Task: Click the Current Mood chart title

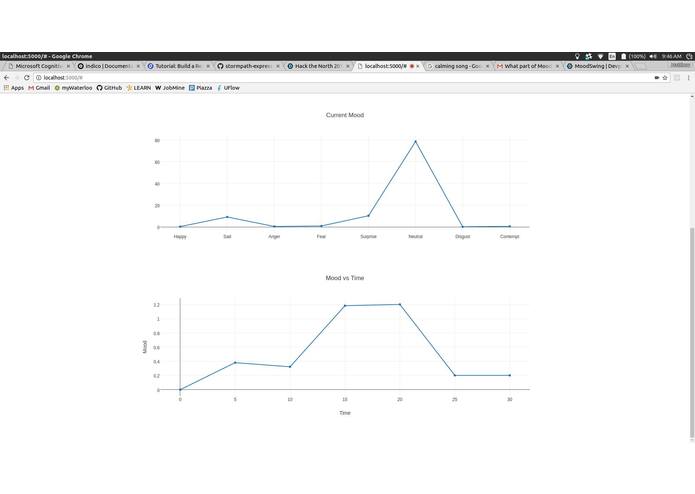Action: (345, 115)
